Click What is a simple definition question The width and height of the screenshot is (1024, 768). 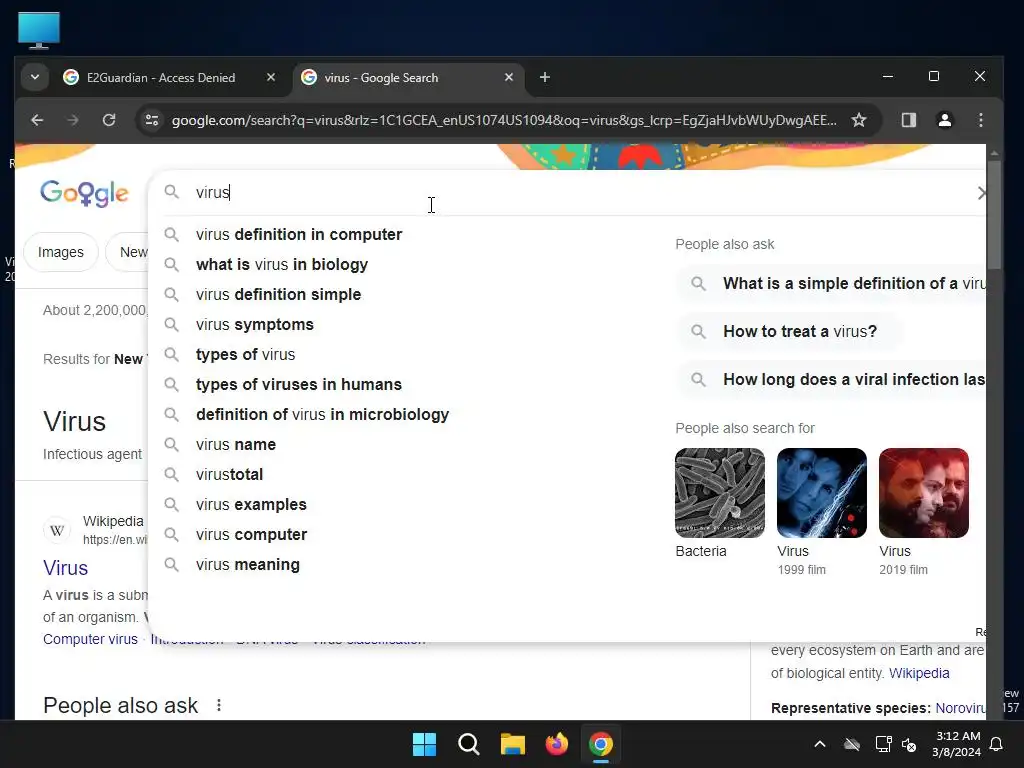[x=831, y=283]
